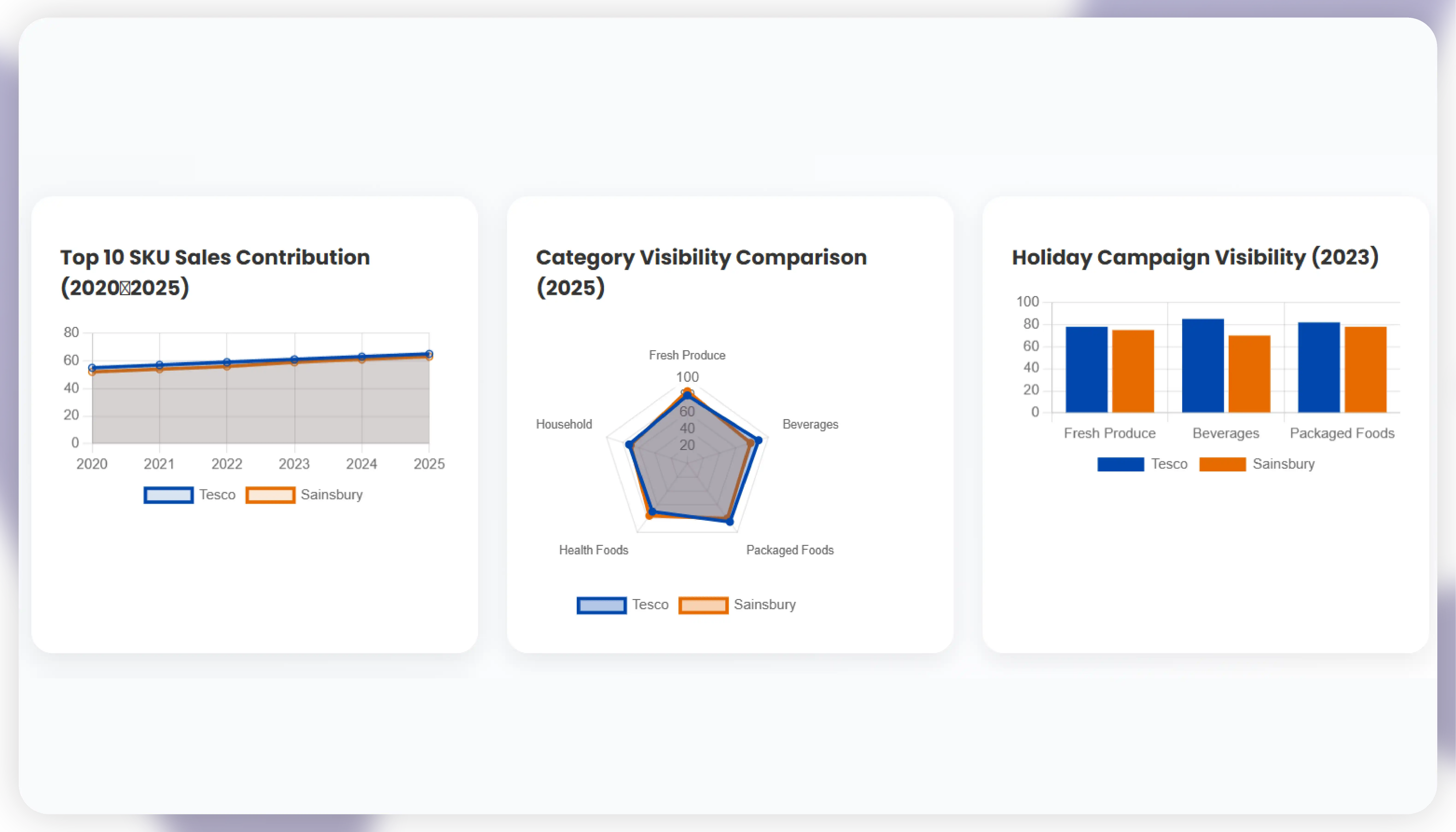Toggle Sainsbury legend swatch under SKU Sales chart
Screen dimensions: 1456x832
tap(270, 495)
